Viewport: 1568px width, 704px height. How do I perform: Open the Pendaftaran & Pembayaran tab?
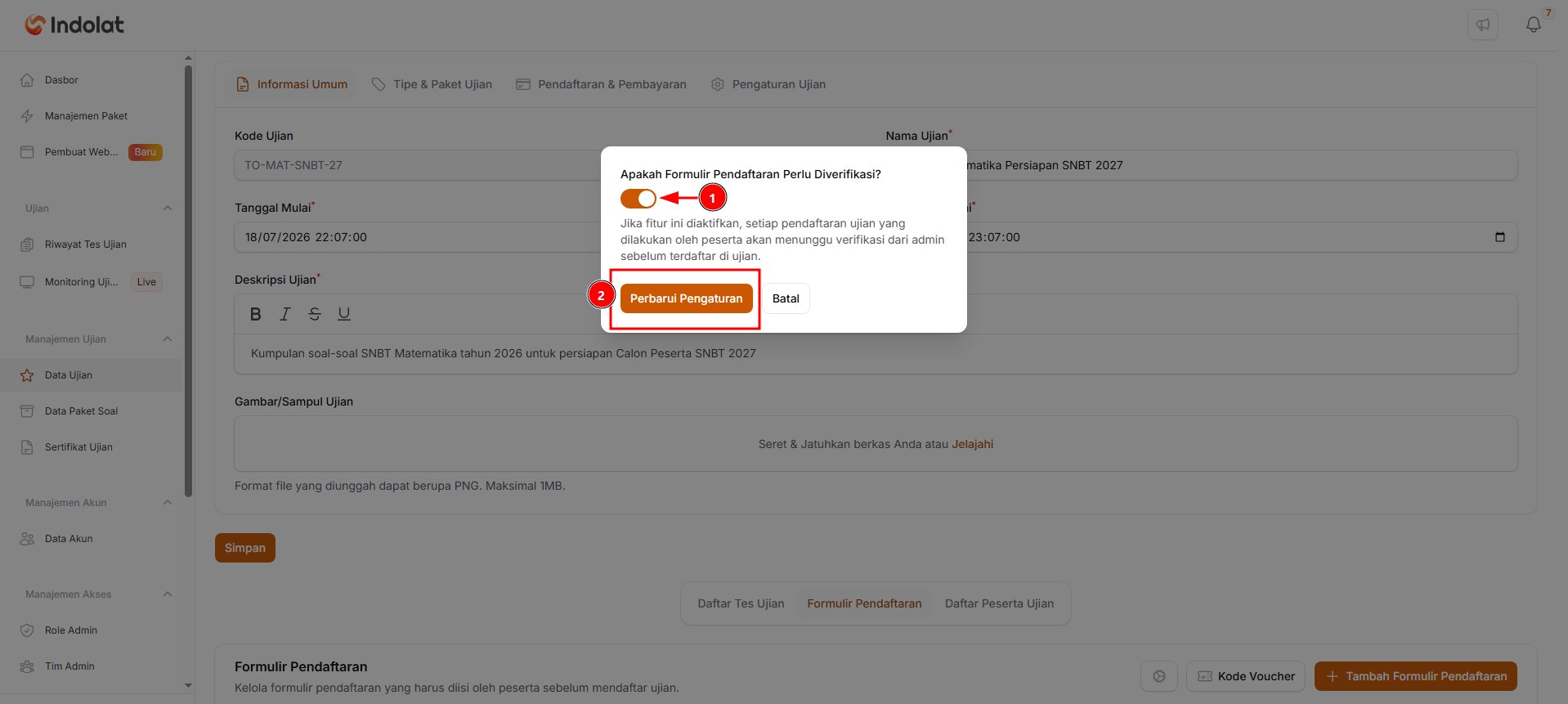pos(601,84)
